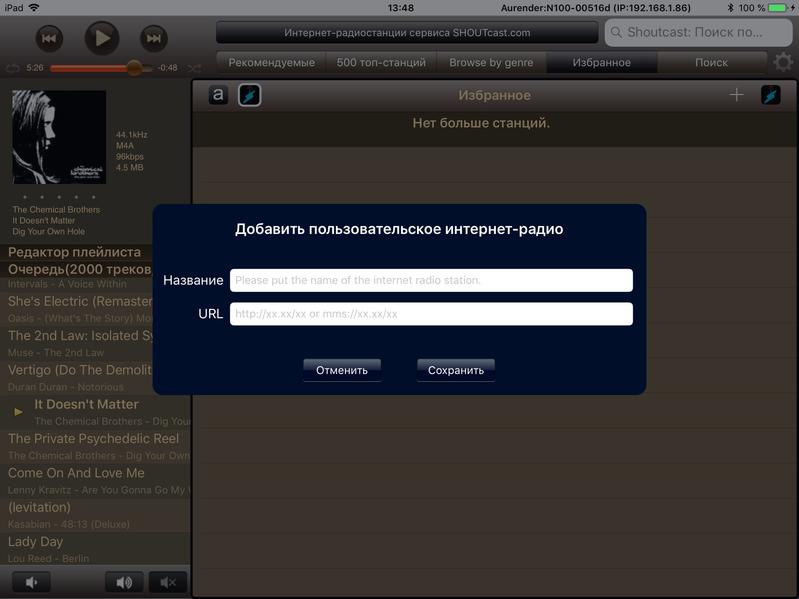The width and height of the screenshot is (799, 599).
Task: Select the 'a' Aurender source icon
Action: click(218, 95)
